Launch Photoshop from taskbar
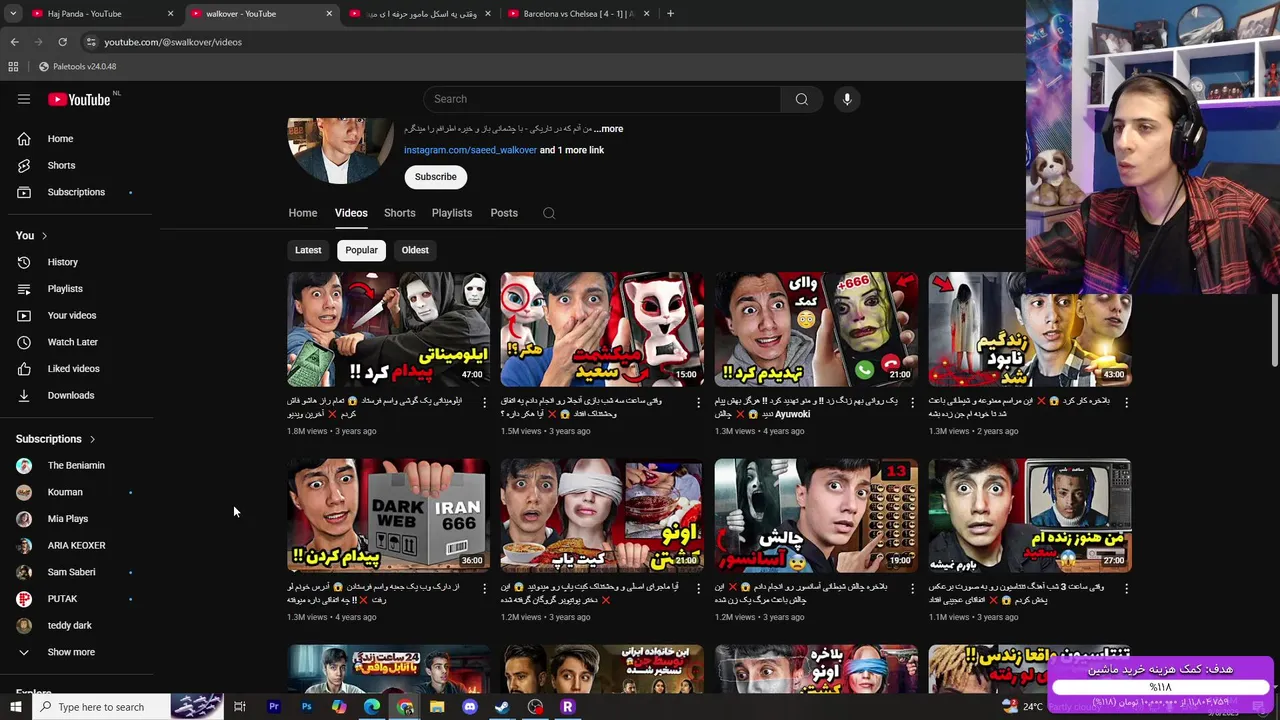The height and width of the screenshot is (720, 1280). coord(306,707)
